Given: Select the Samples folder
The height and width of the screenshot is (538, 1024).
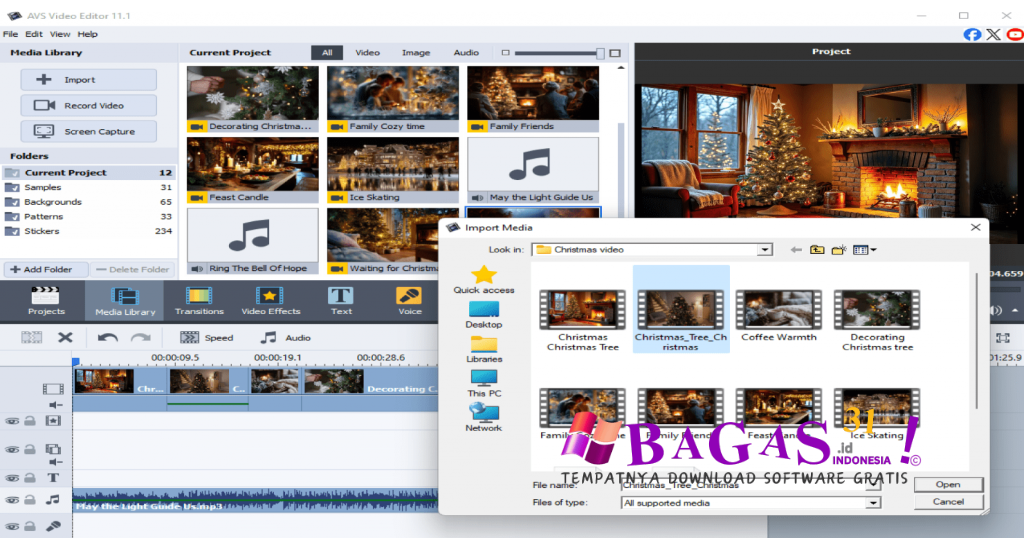Looking at the screenshot, I should click(89, 187).
